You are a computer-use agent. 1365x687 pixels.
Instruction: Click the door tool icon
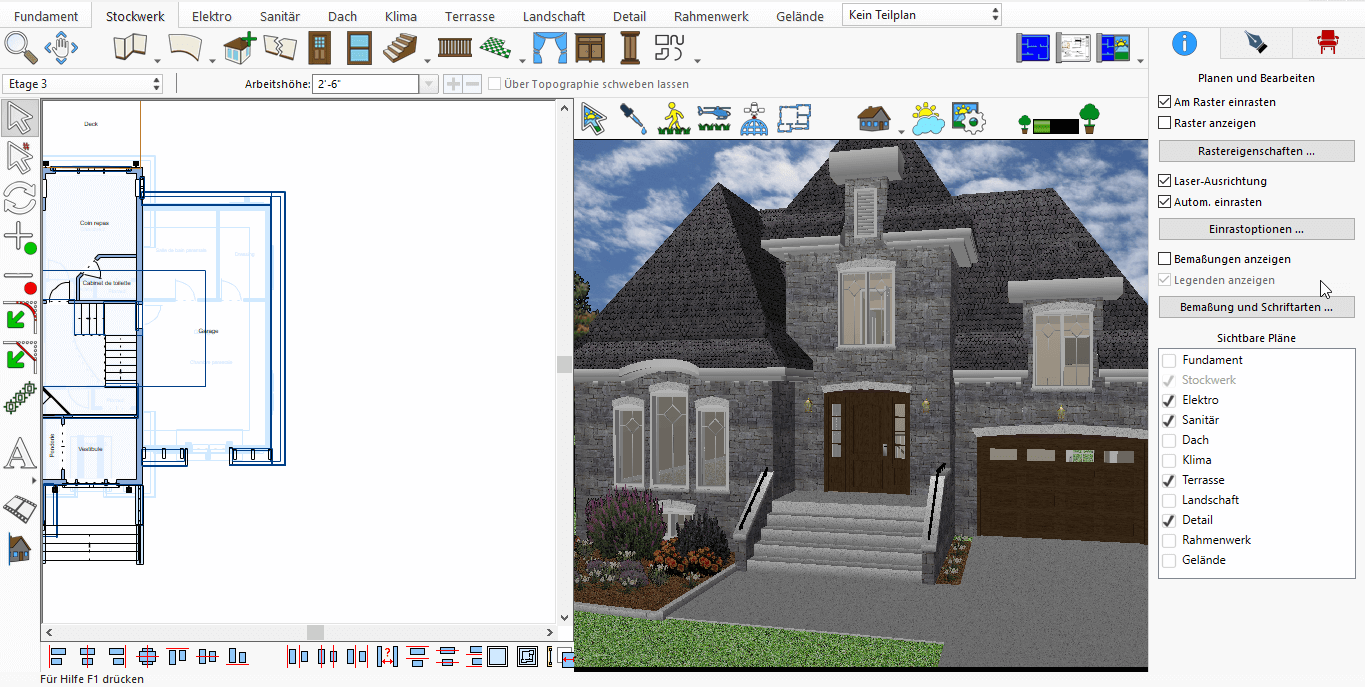(320, 47)
